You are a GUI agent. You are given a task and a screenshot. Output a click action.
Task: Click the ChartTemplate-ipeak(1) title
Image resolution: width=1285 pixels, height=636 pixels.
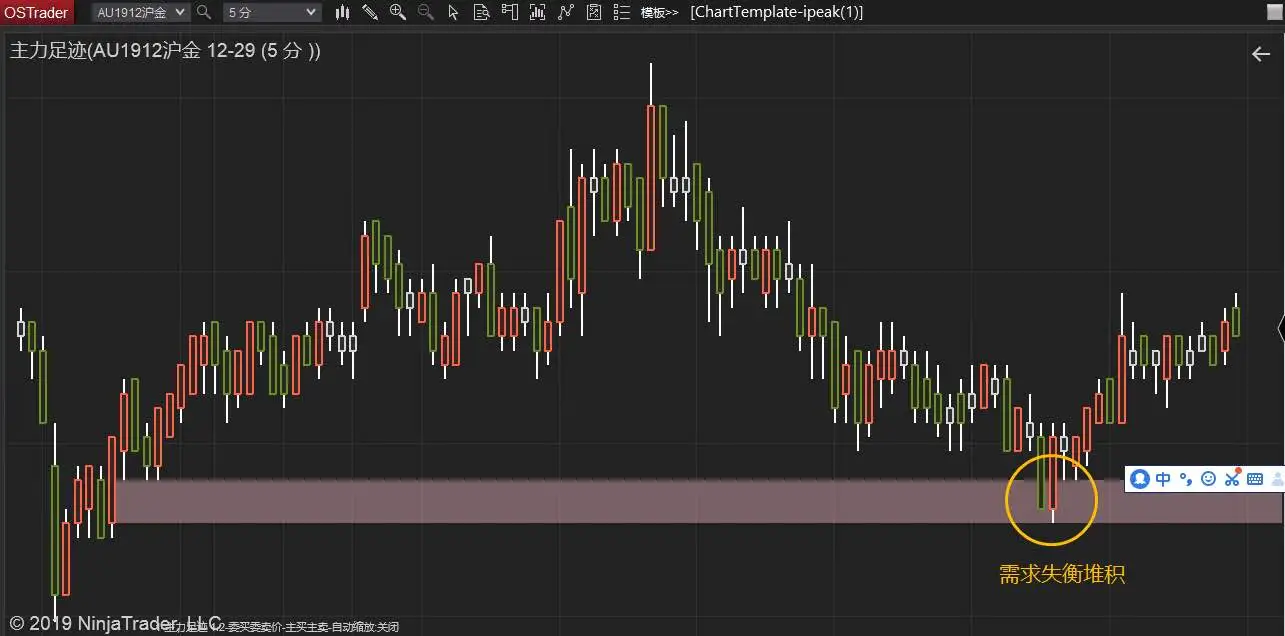(777, 12)
